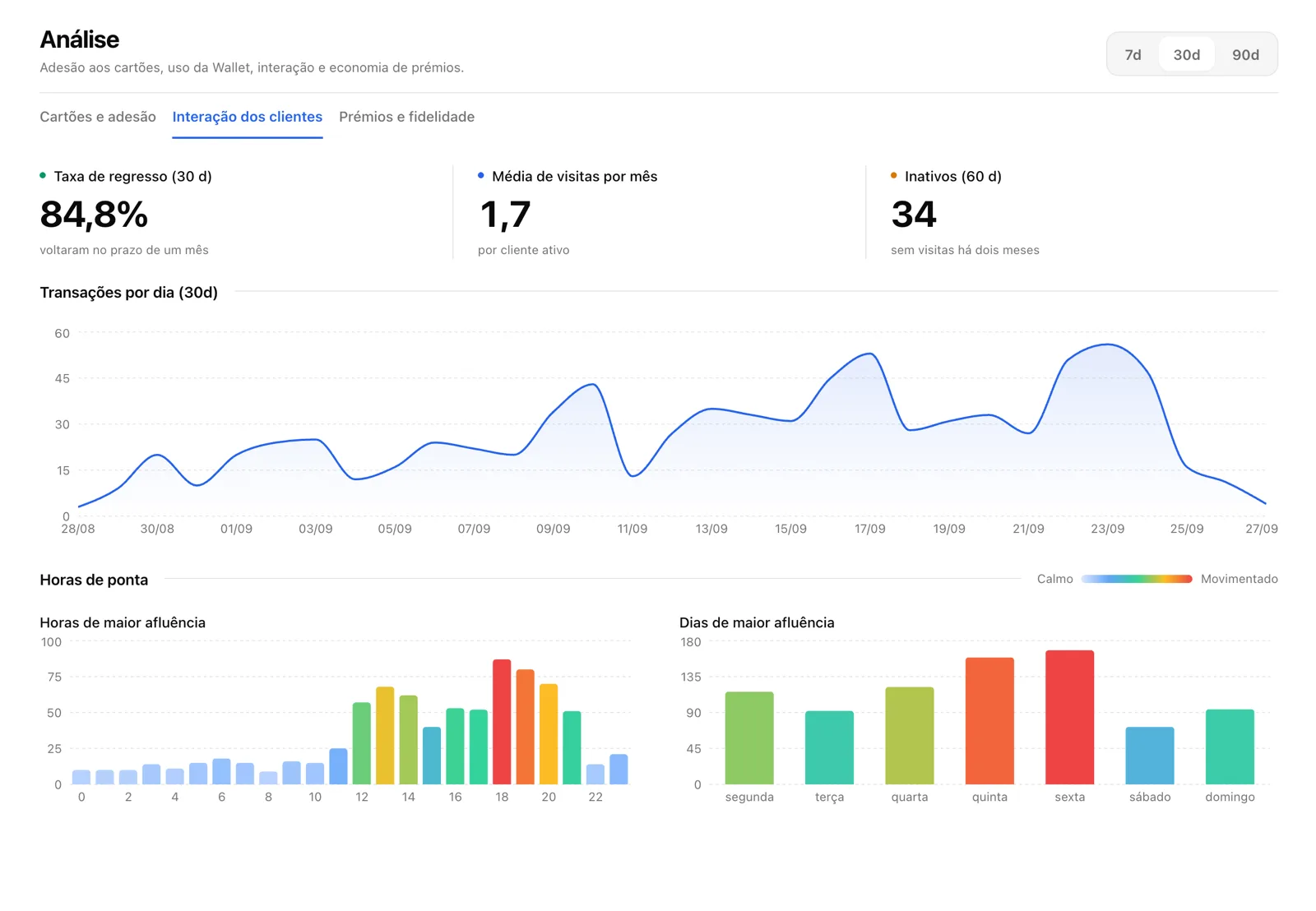This screenshot has width=1316, height=911.
Task: Click the hour 12 green bar
Action: 362,743
